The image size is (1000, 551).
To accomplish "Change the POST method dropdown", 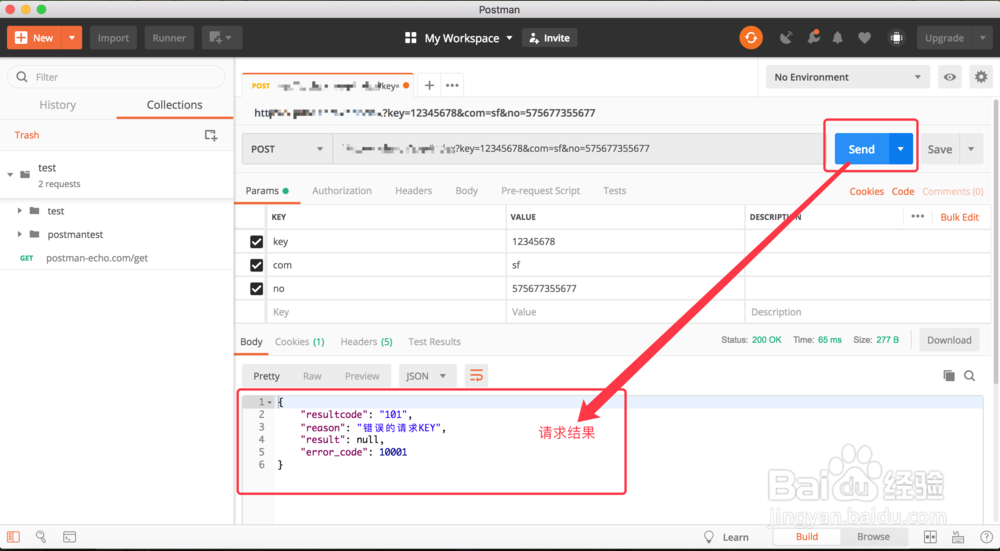I will click(x=287, y=149).
